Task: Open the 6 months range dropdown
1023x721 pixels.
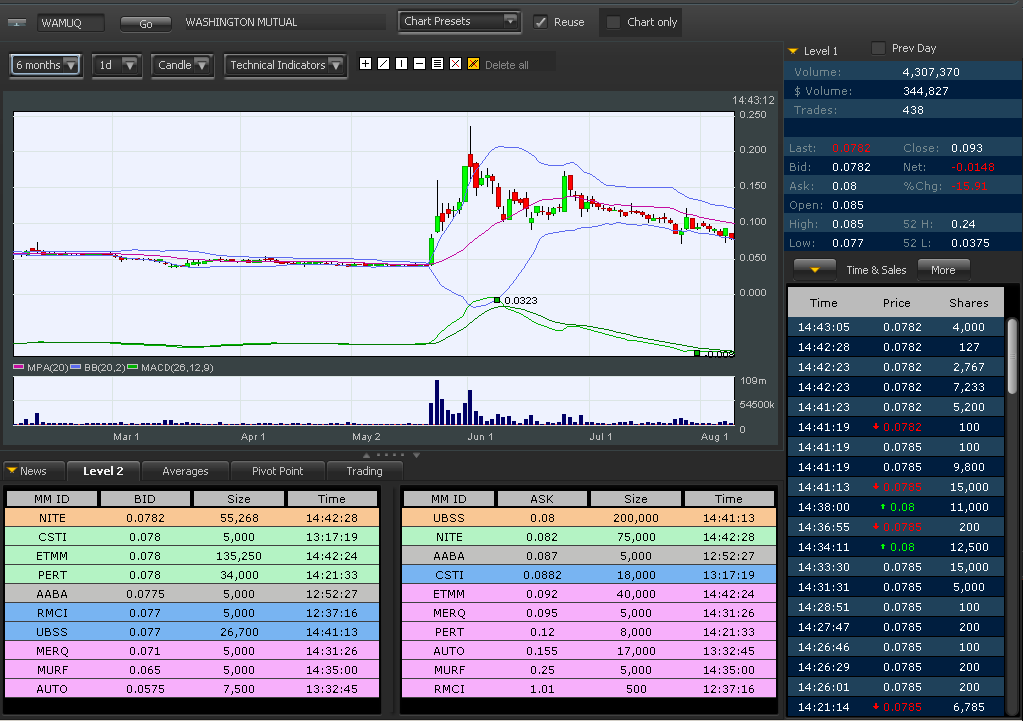Action: pyautogui.click(x=46, y=65)
